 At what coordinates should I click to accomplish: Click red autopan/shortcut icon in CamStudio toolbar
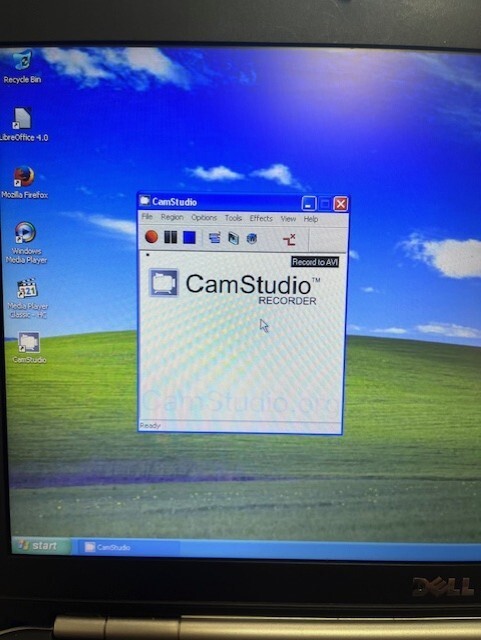click(289, 240)
